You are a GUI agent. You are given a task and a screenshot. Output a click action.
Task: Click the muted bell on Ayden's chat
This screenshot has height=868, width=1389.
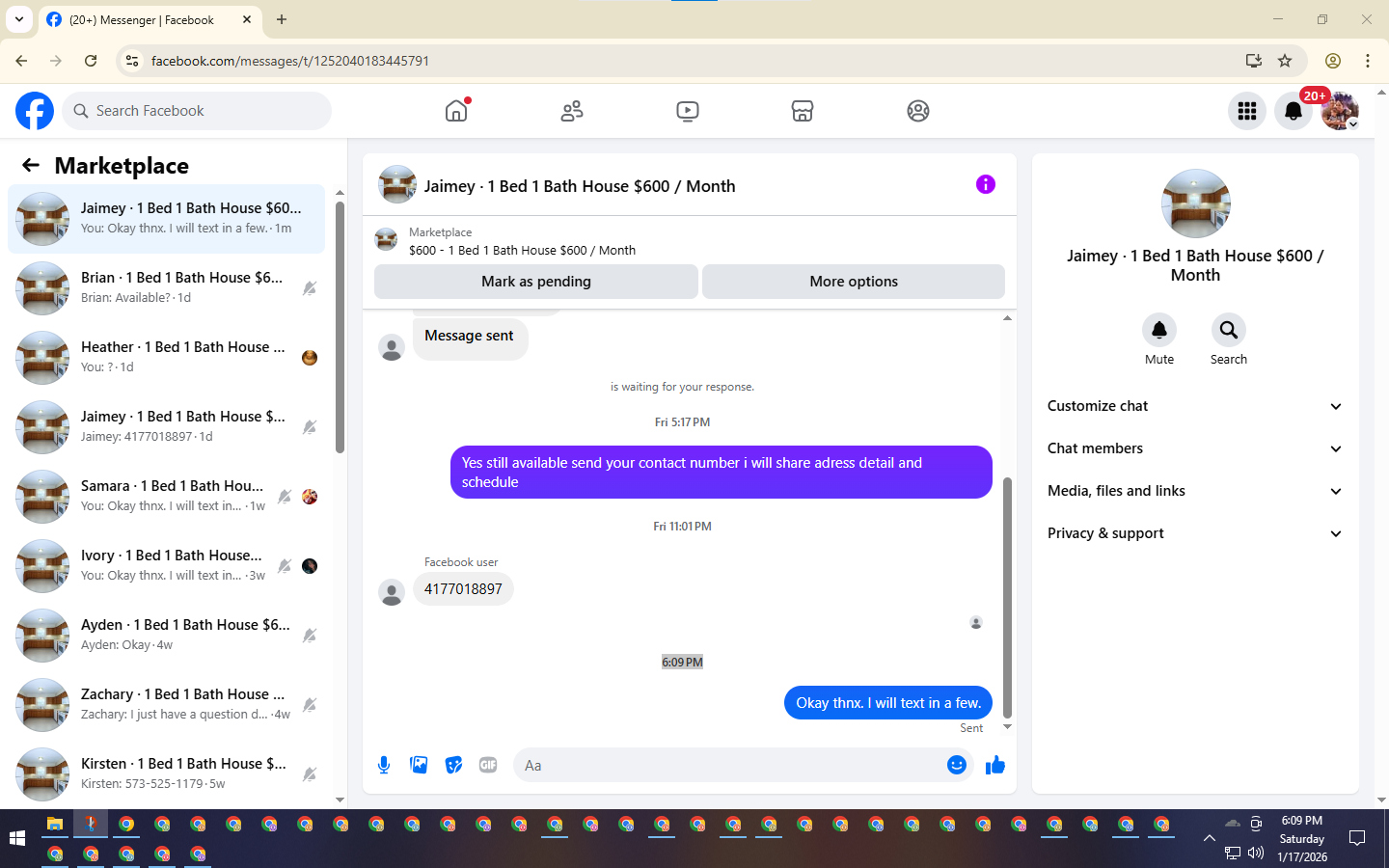(310, 636)
